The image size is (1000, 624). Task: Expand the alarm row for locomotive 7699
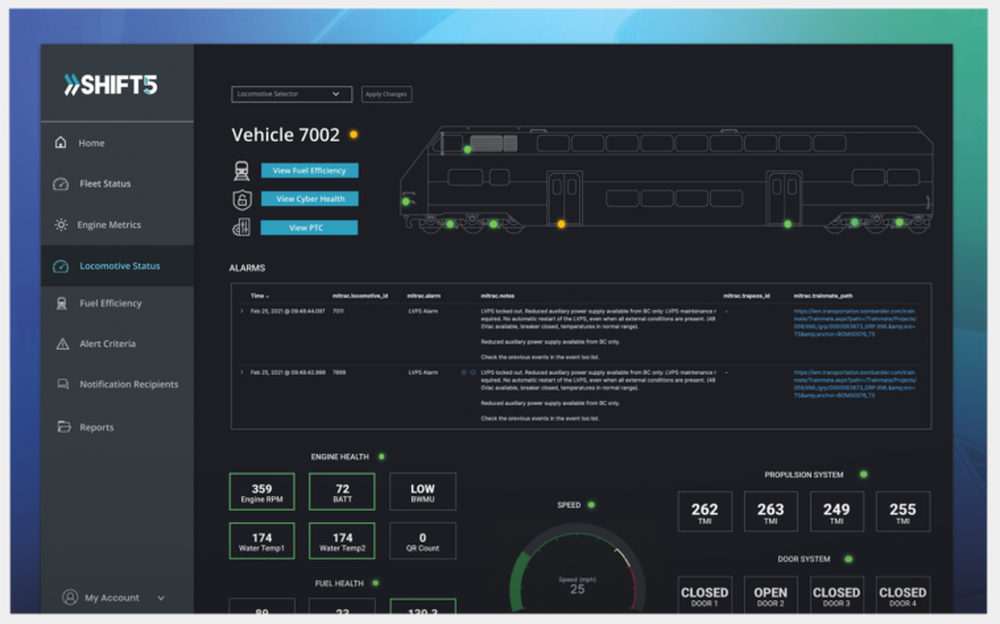(x=242, y=372)
